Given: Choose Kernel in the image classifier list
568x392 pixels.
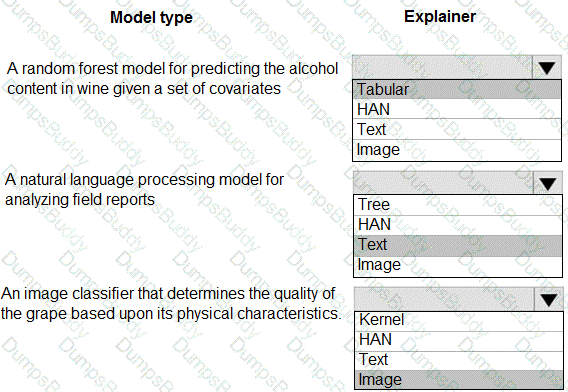Looking at the screenshot, I should pos(459,321).
